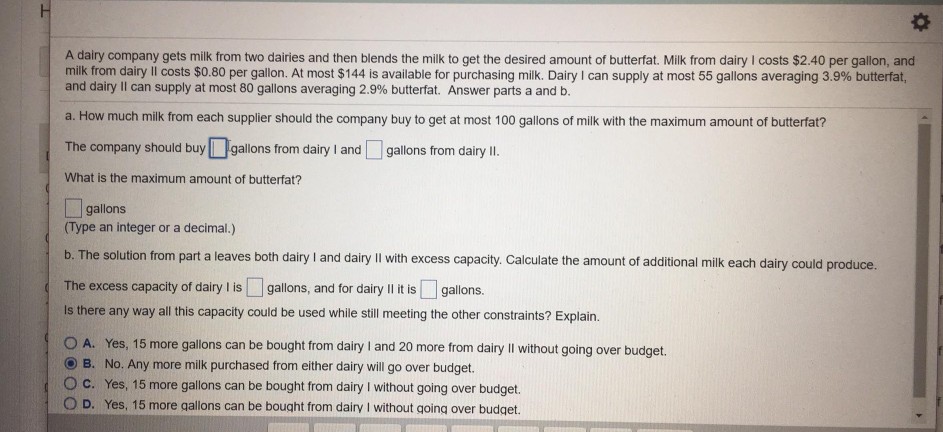943x432 pixels.
Task: Open the settings gear icon
Action: pyautogui.click(x=914, y=20)
